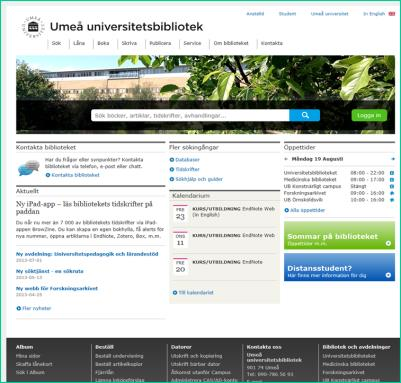Open Åtkomst utanför Campus footer link
The image size is (401, 383).
tap(201, 372)
